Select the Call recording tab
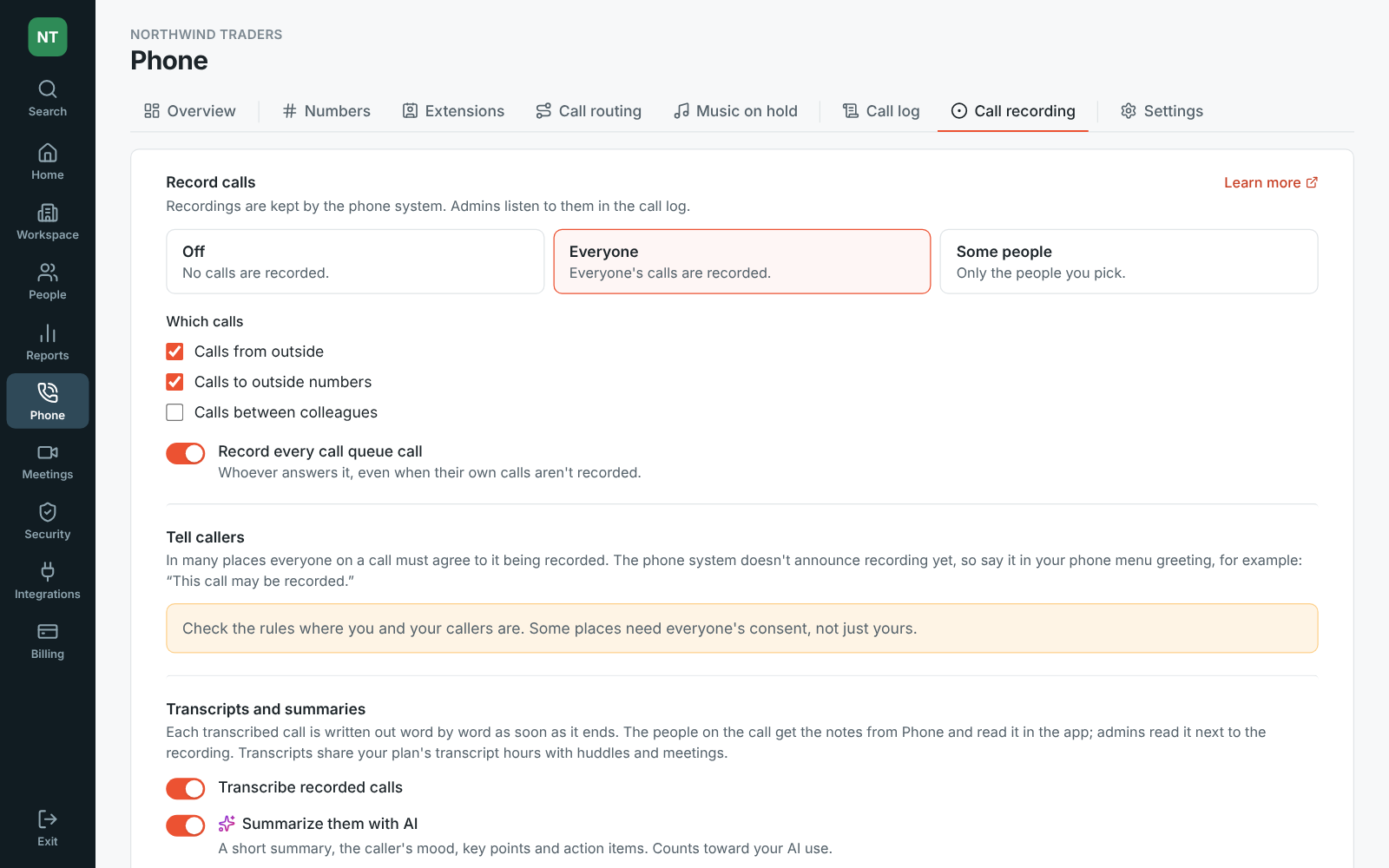1389x868 pixels. coord(1013,111)
